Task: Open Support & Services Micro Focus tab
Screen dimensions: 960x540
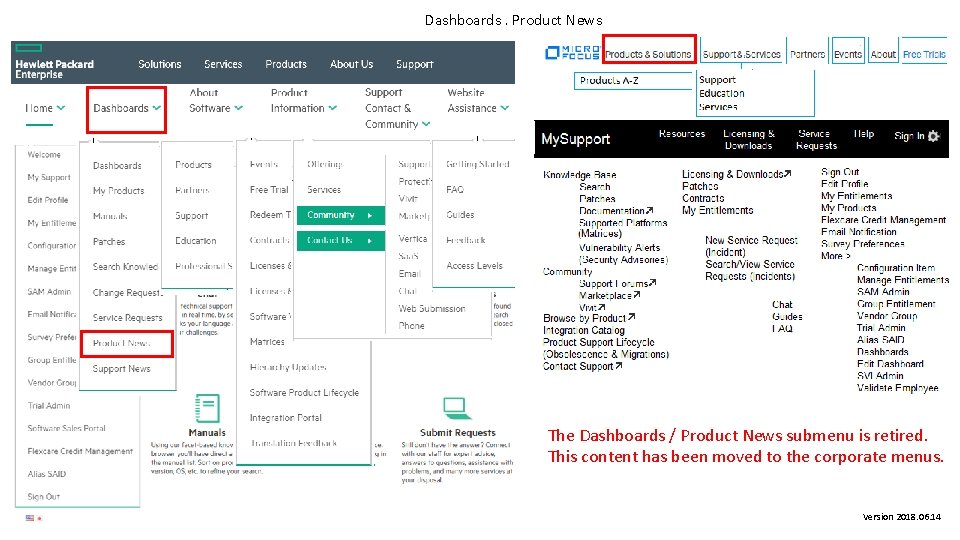Action: point(742,54)
